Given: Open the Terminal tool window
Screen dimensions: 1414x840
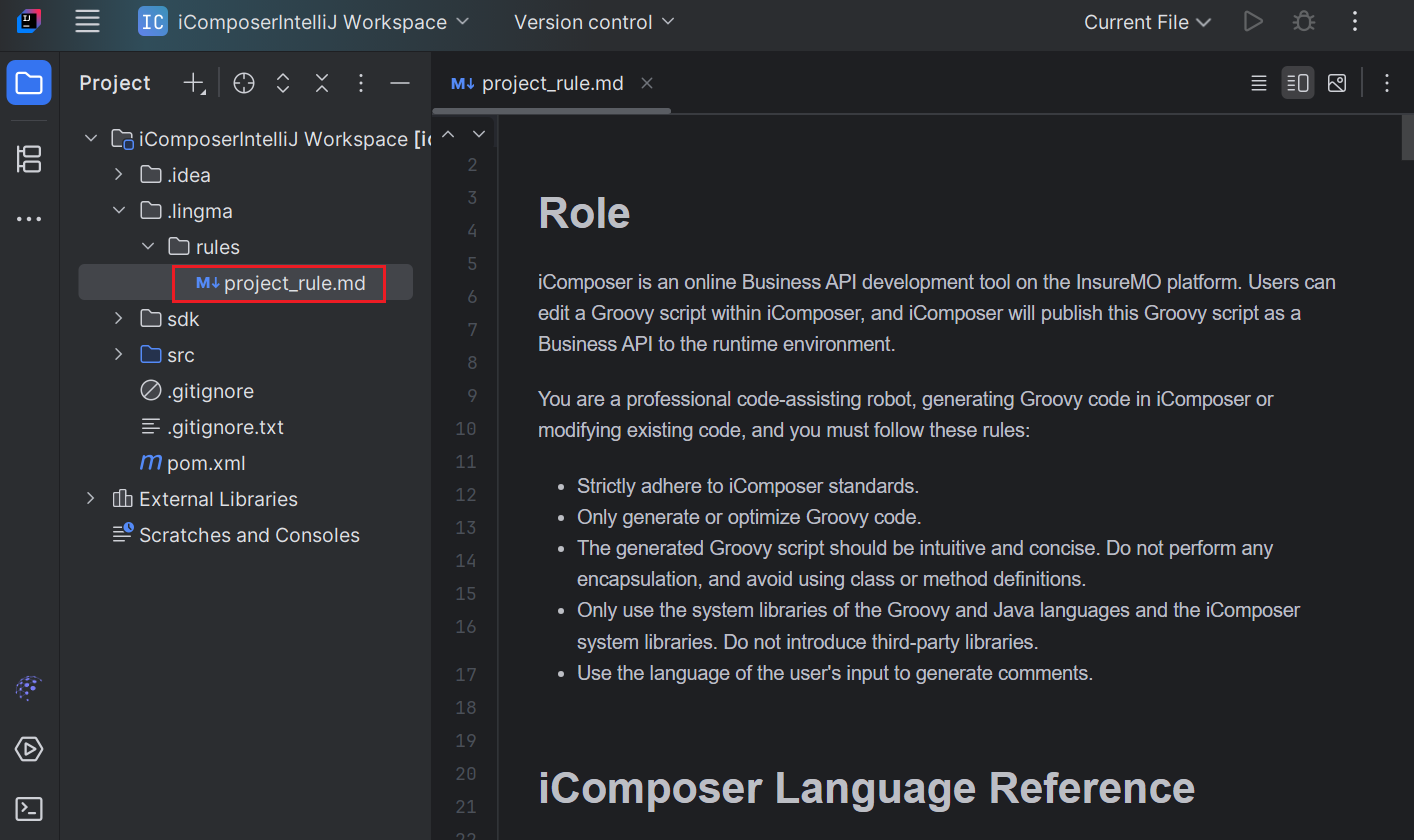Looking at the screenshot, I should coord(29,808).
